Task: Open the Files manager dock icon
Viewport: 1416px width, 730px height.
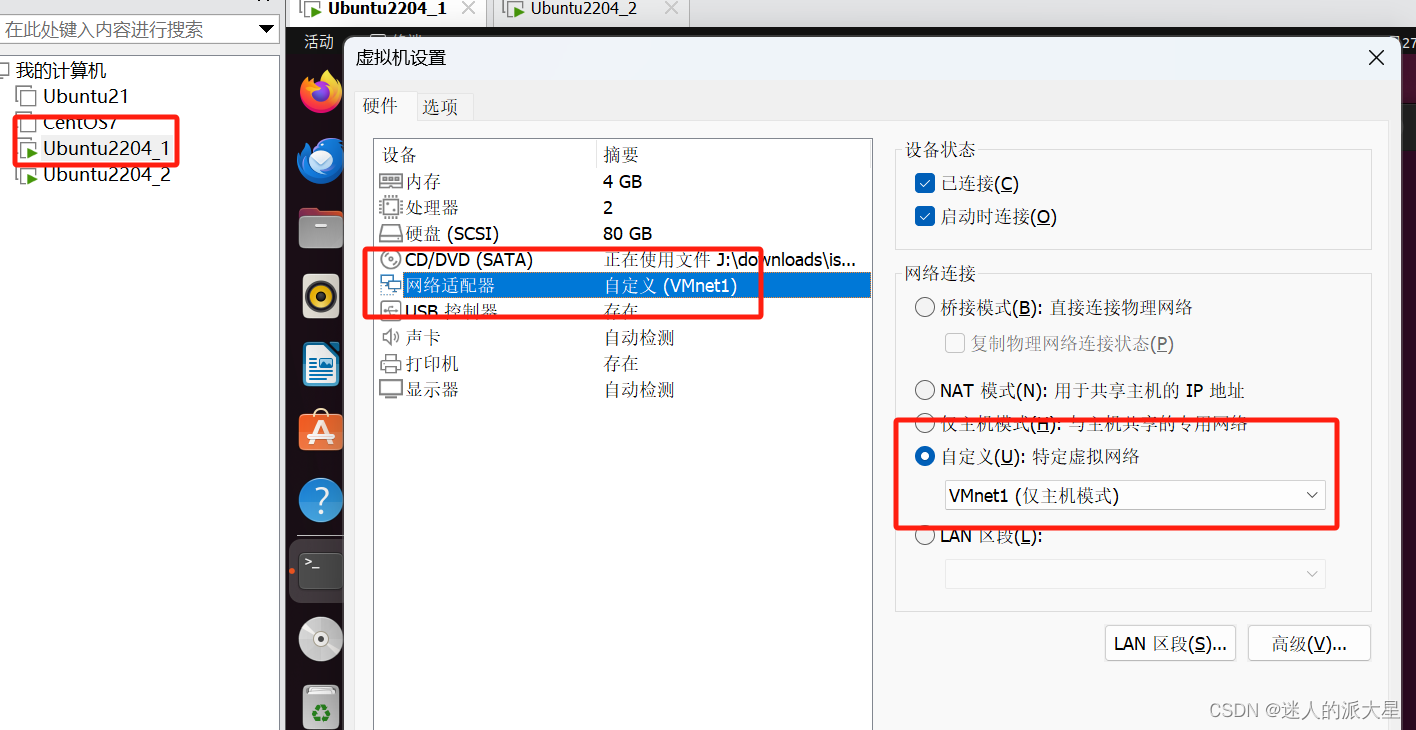Action: 320,229
